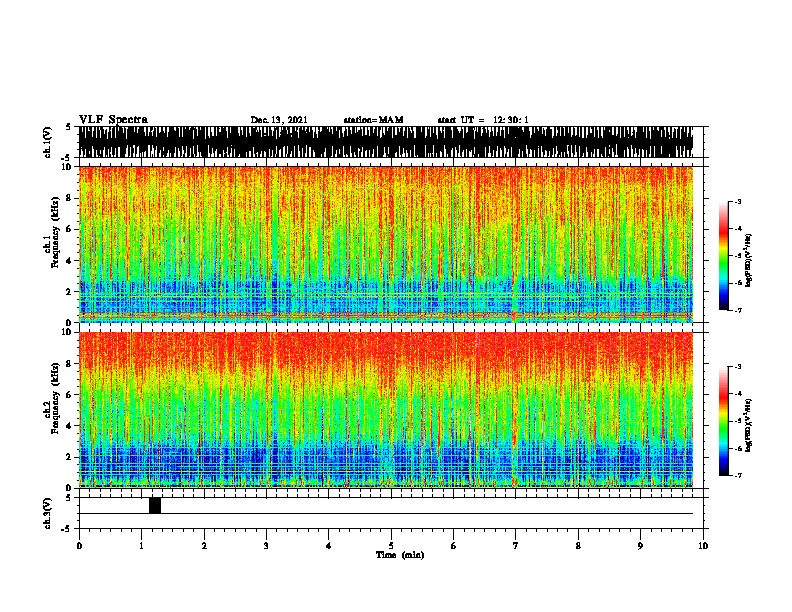Select the date "Dec. 13, 2021"
792x612 pixels.
(x=279, y=120)
